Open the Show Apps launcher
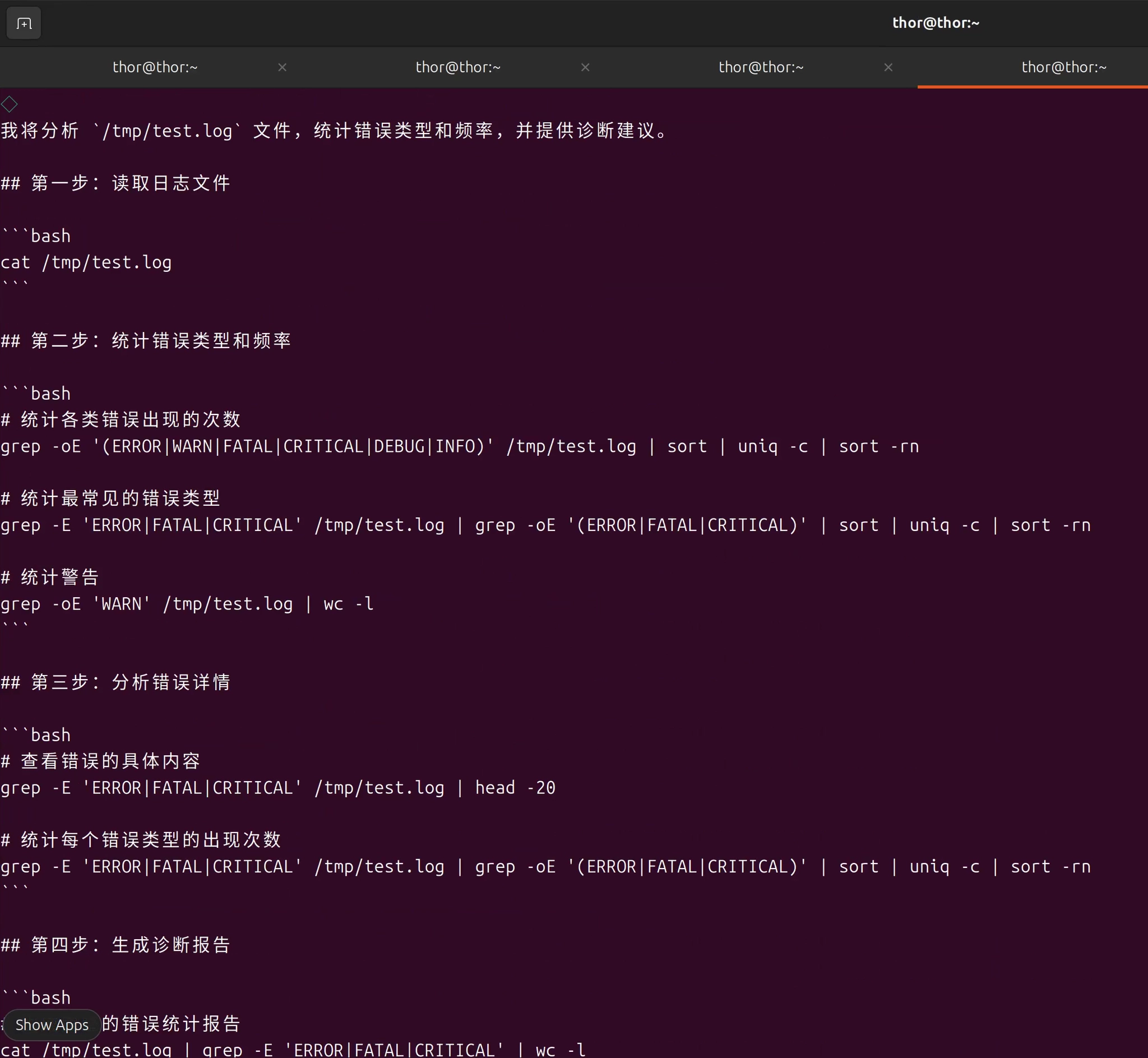1148x1058 pixels. coord(52,1025)
